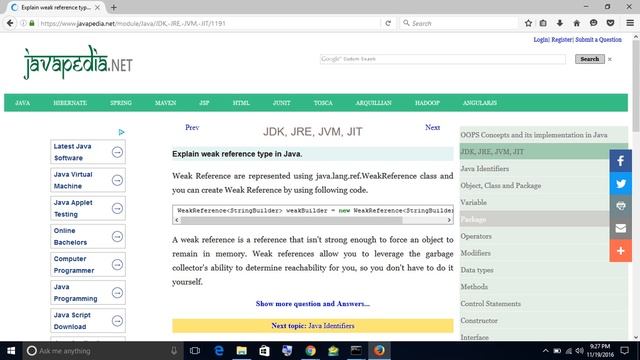Click the Google custom search input field
This screenshot has width=640, height=360.
click(443, 59)
